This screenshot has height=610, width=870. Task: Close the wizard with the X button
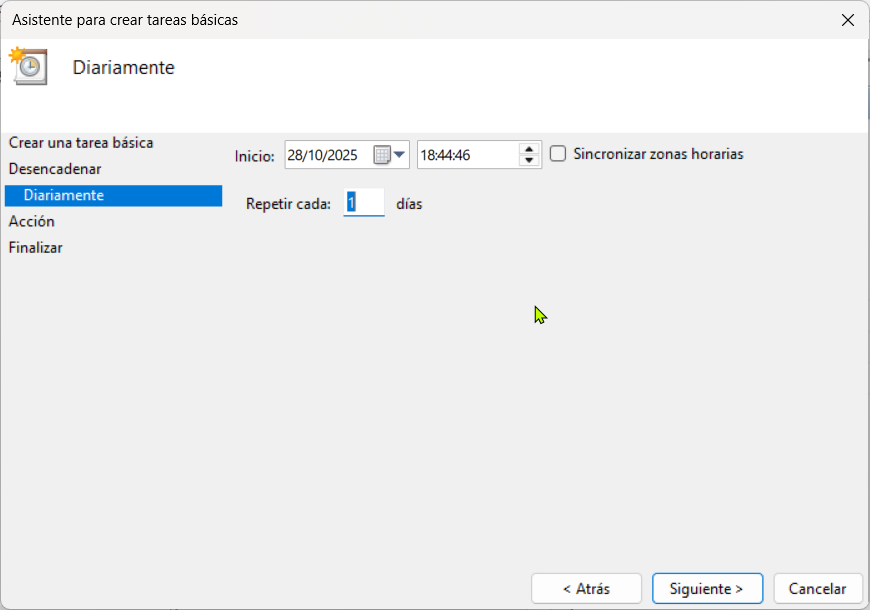point(847,20)
